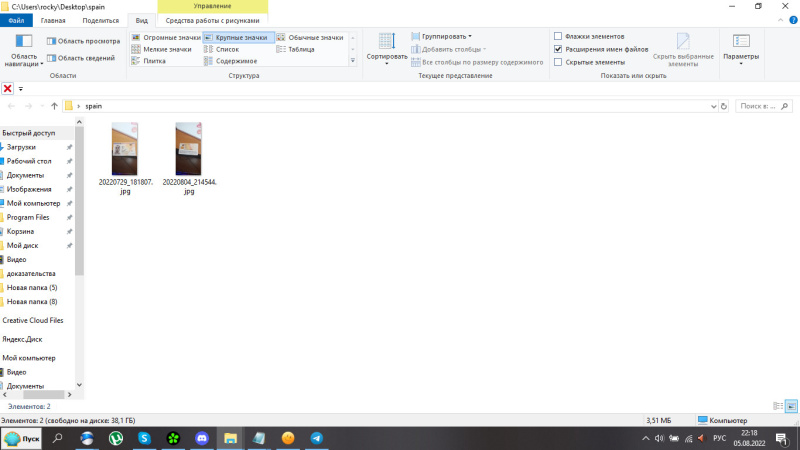Image resolution: width=800 pixels, height=450 pixels.
Task: Open Параметры (Options) icon in ribbon
Action: point(741,45)
